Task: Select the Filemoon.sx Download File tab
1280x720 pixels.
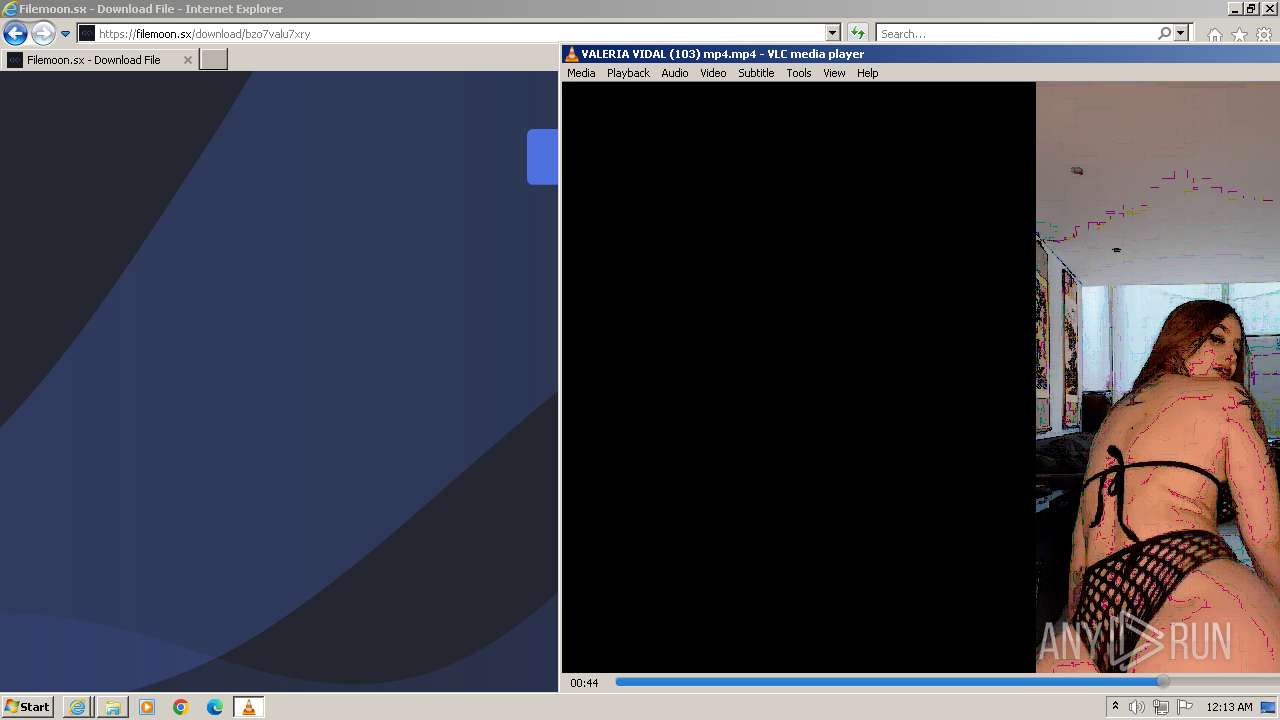Action: pyautogui.click(x=98, y=60)
